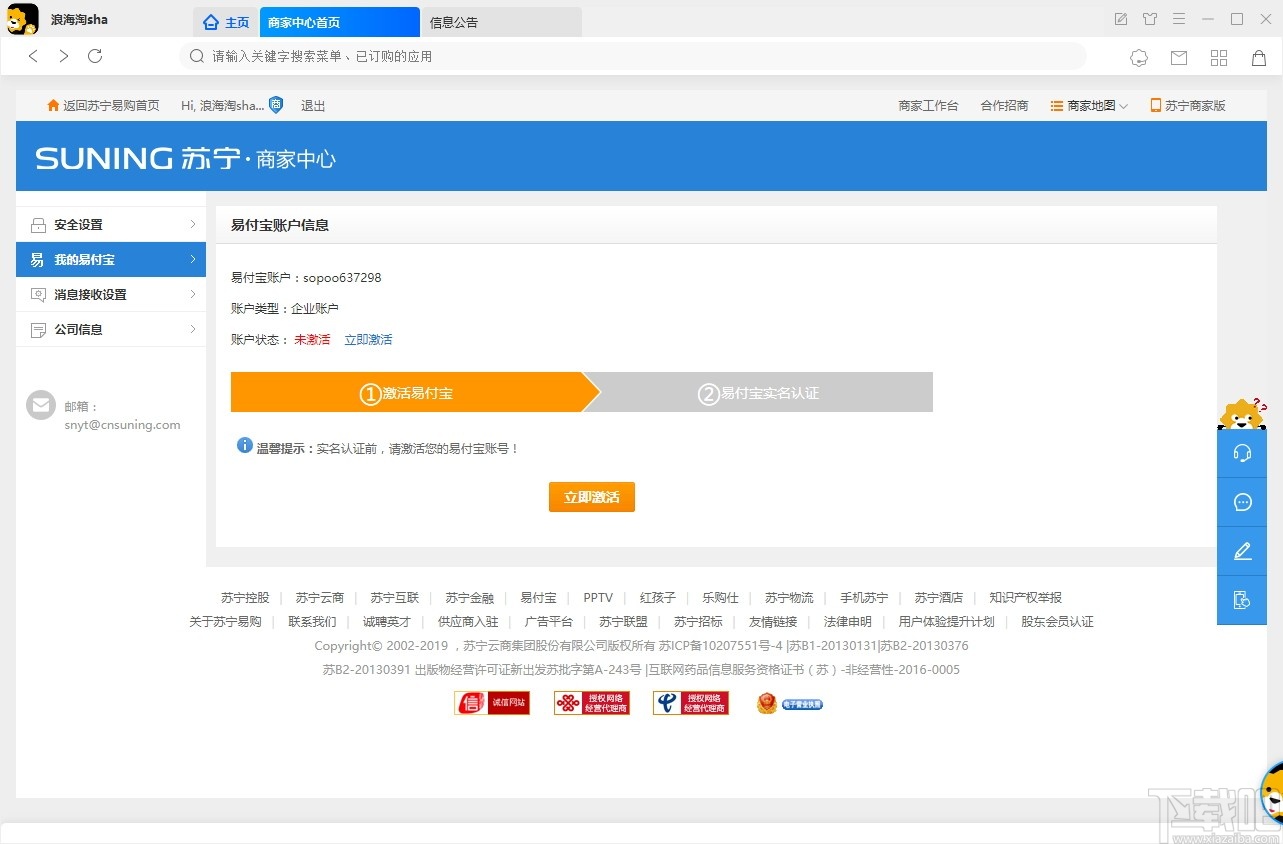Click the mobile phone icon in right sidebar
Viewport: 1283px width, 844px height.
click(1242, 600)
